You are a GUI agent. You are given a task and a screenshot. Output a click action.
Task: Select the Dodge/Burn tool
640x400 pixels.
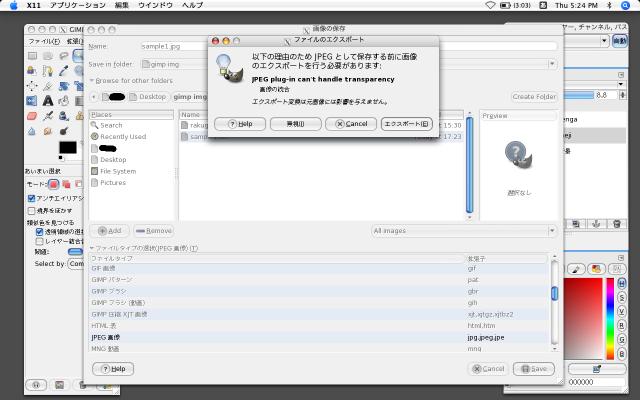click(x=64, y=131)
